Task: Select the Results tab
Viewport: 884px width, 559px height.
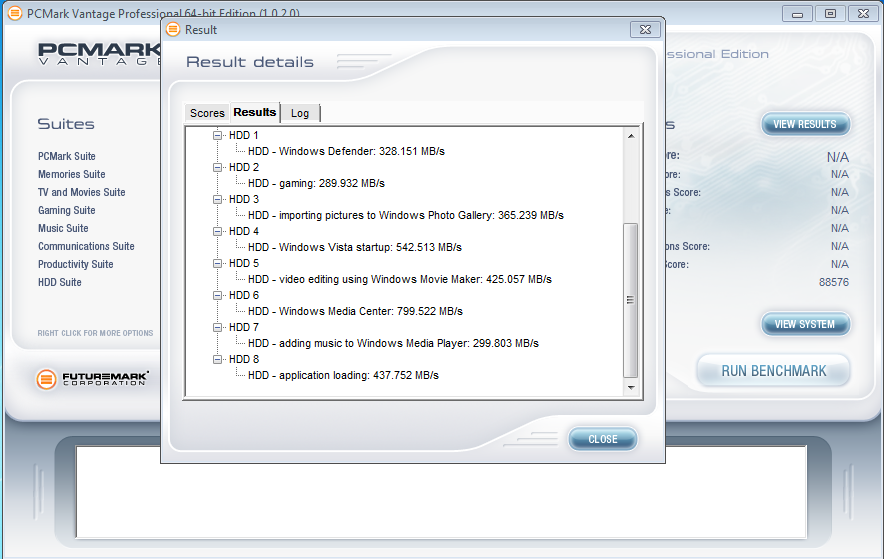Action: 255,112
